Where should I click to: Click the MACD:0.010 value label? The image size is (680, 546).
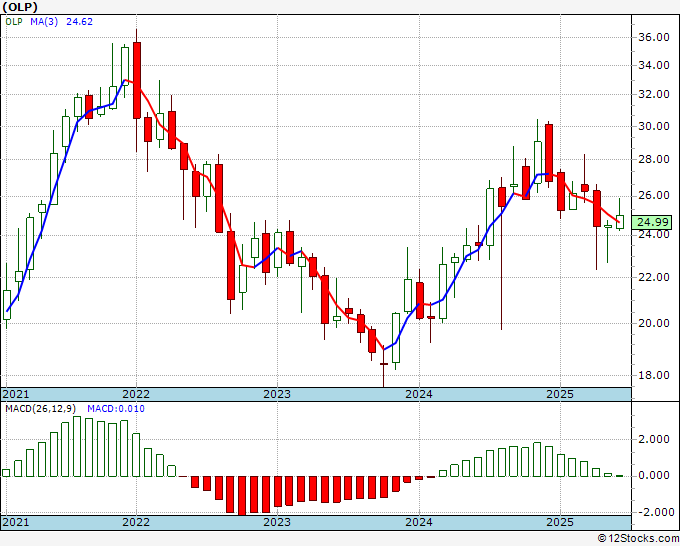point(116,409)
